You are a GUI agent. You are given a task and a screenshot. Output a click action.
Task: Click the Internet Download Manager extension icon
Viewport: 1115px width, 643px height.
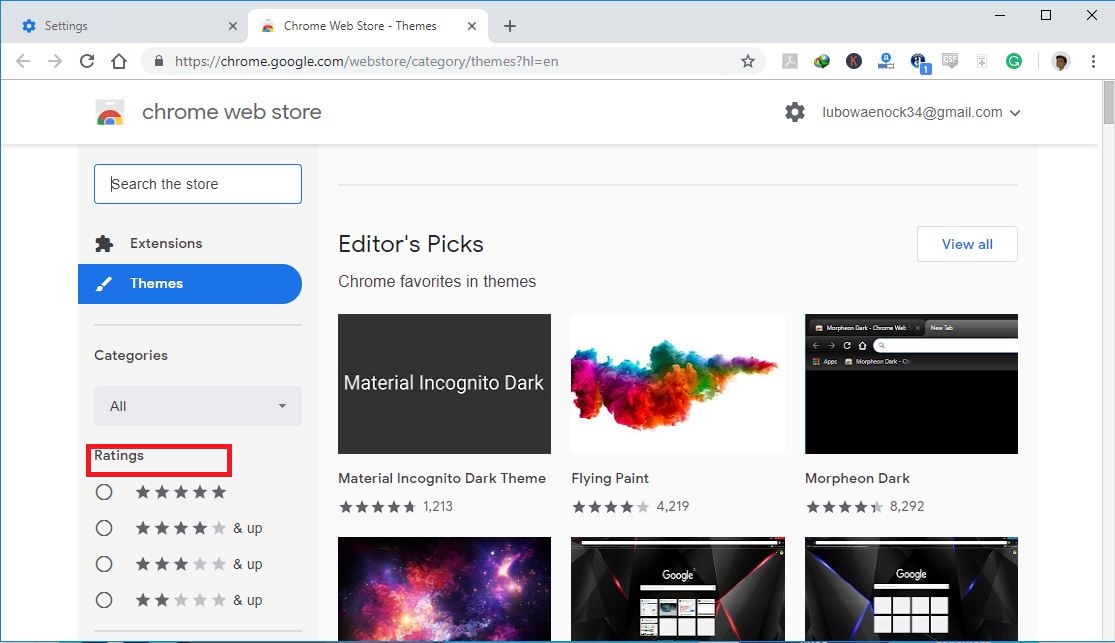coord(821,61)
